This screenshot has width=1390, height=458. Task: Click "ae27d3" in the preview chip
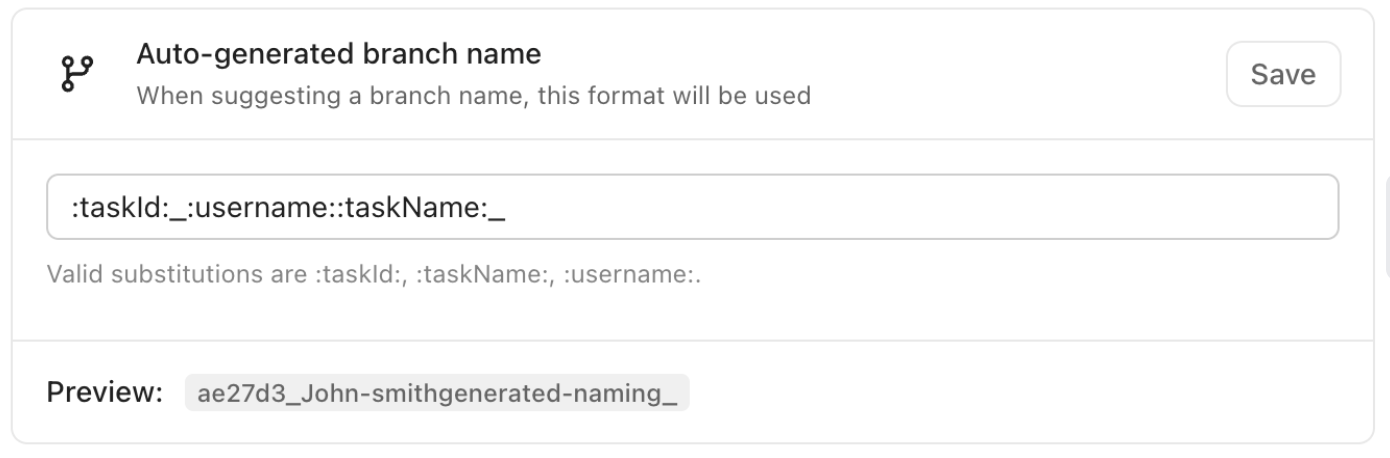[x=228, y=393]
